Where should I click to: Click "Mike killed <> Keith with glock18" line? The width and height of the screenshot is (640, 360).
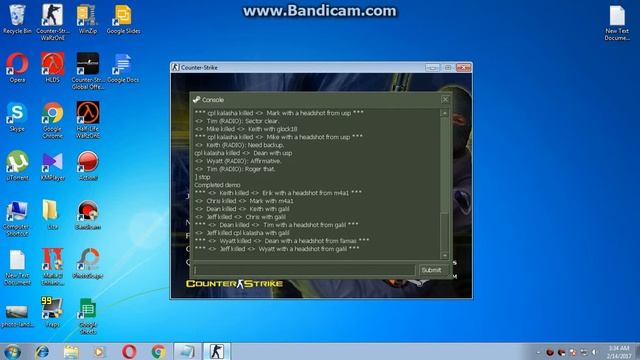(246, 129)
